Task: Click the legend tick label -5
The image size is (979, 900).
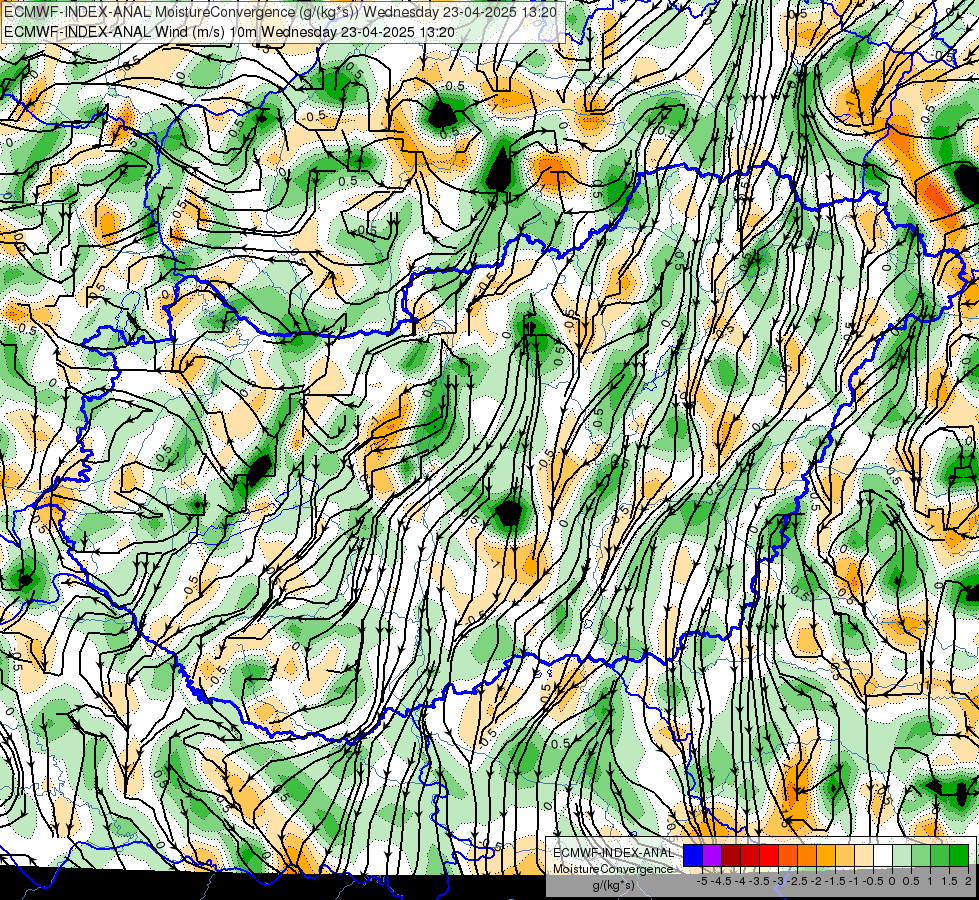Action: tap(702, 881)
